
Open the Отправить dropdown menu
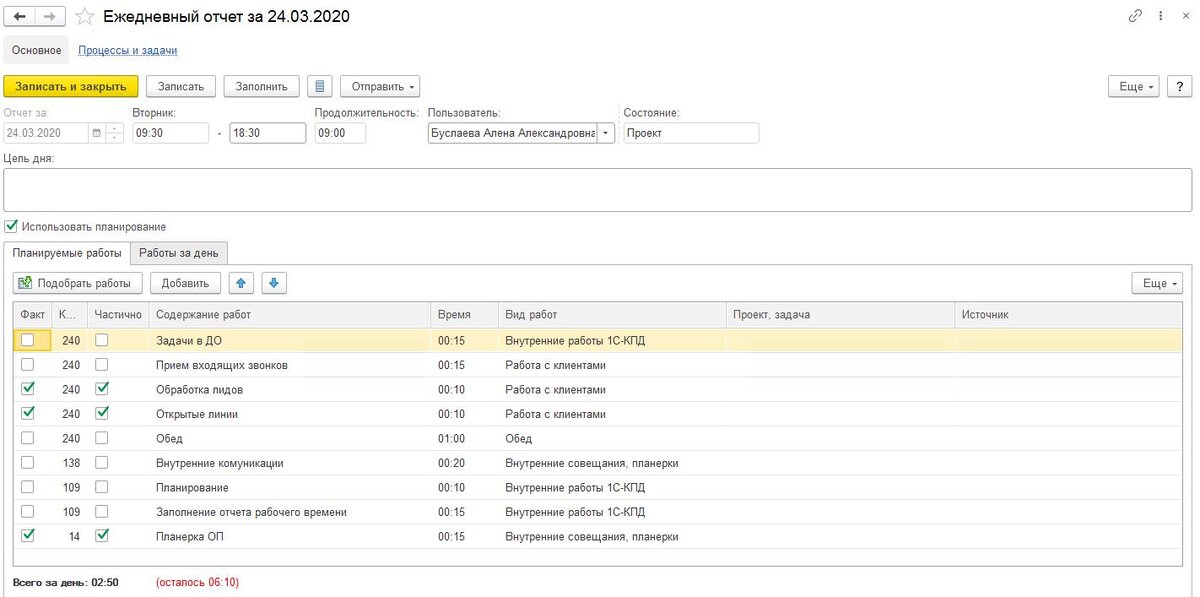380,87
